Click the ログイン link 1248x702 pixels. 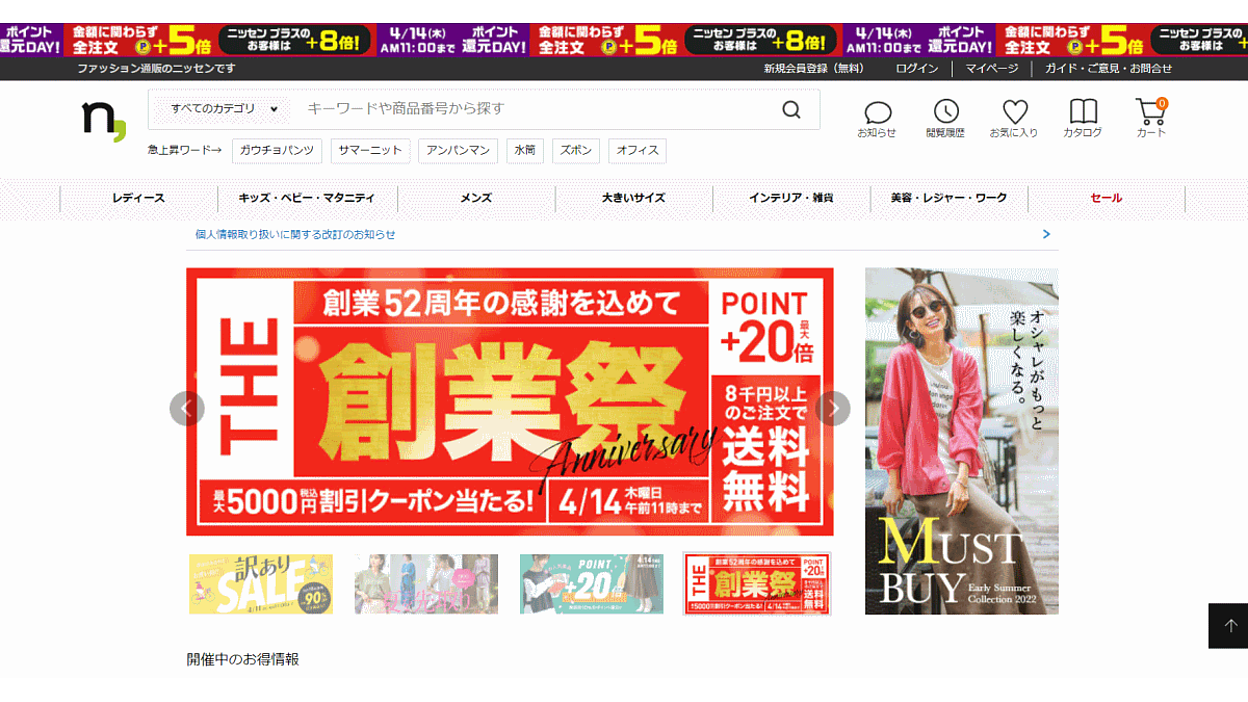pyautogui.click(x=917, y=69)
